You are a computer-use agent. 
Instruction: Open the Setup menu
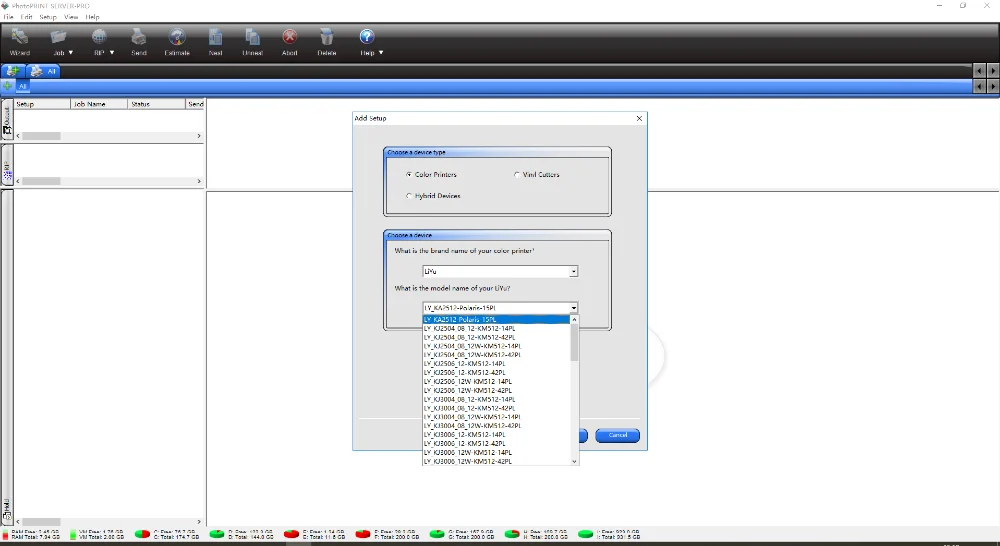click(x=48, y=17)
